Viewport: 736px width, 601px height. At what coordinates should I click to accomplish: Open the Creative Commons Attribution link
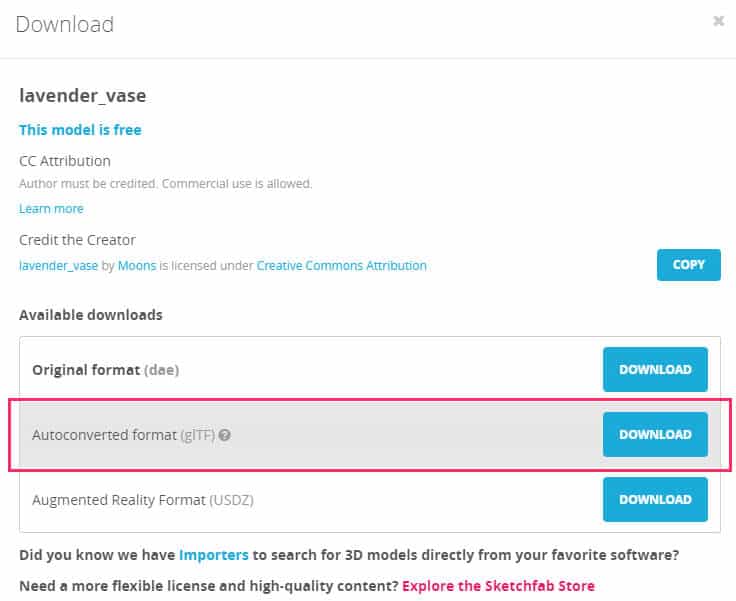pyautogui.click(x=341, y=265)
